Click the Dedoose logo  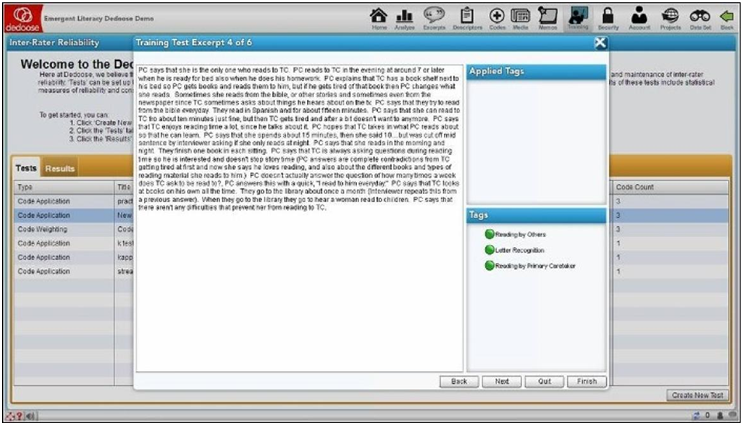(x=23, y=18)
